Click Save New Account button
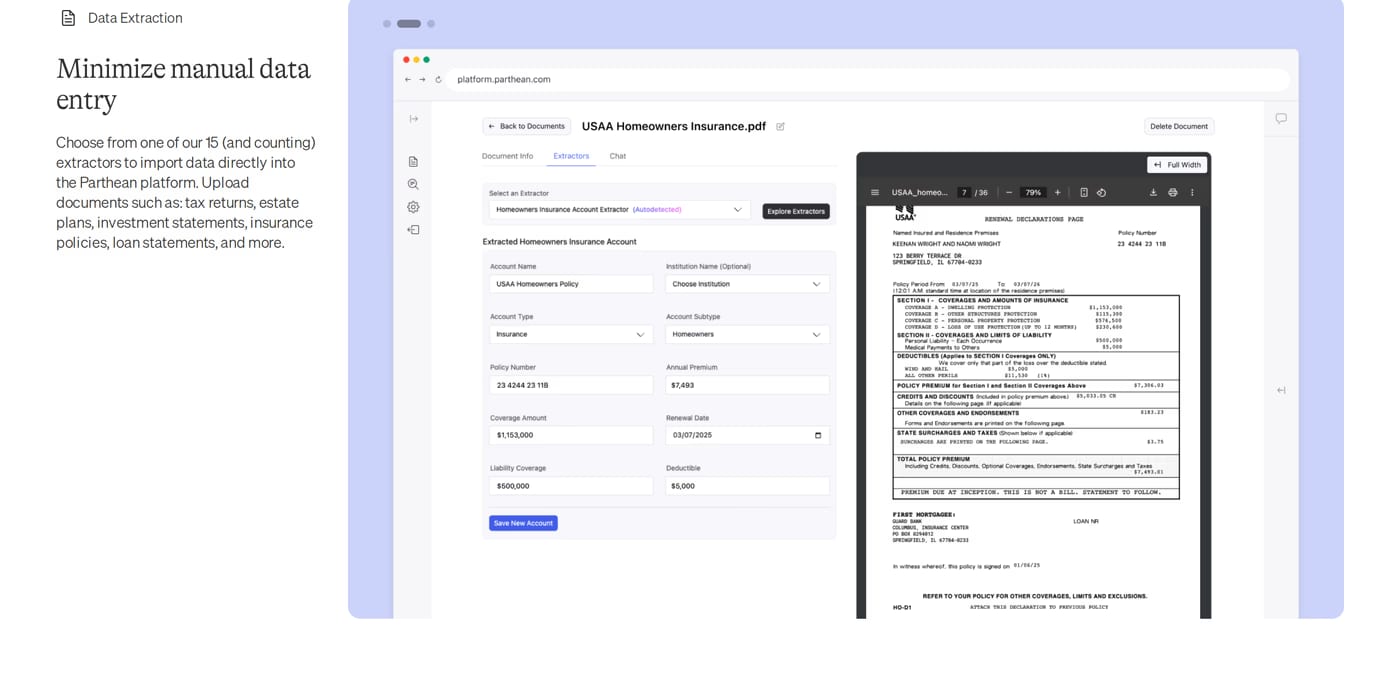This screenshot has width=1400, height=674. coord(523,523)
